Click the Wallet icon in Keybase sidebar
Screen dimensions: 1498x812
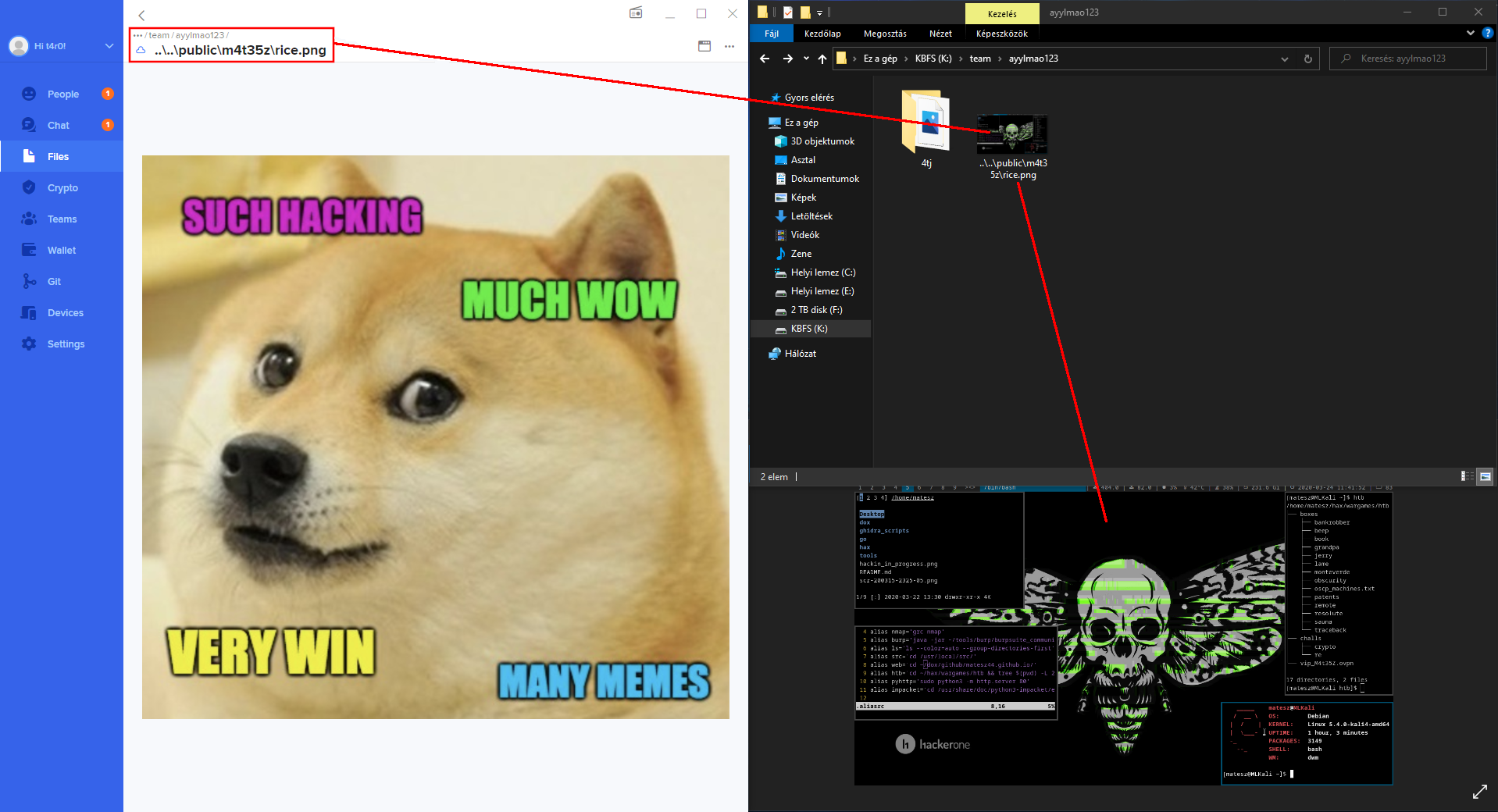(28, 250)
